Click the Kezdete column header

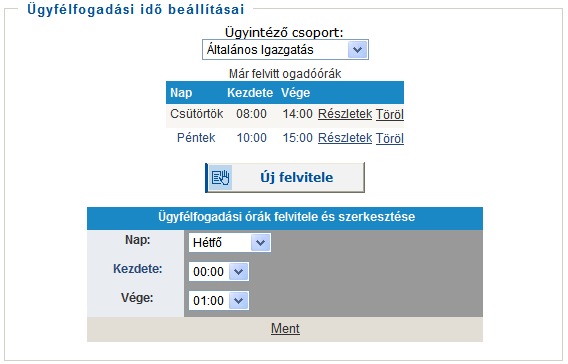pyautogui.click(x=250, y=93)
